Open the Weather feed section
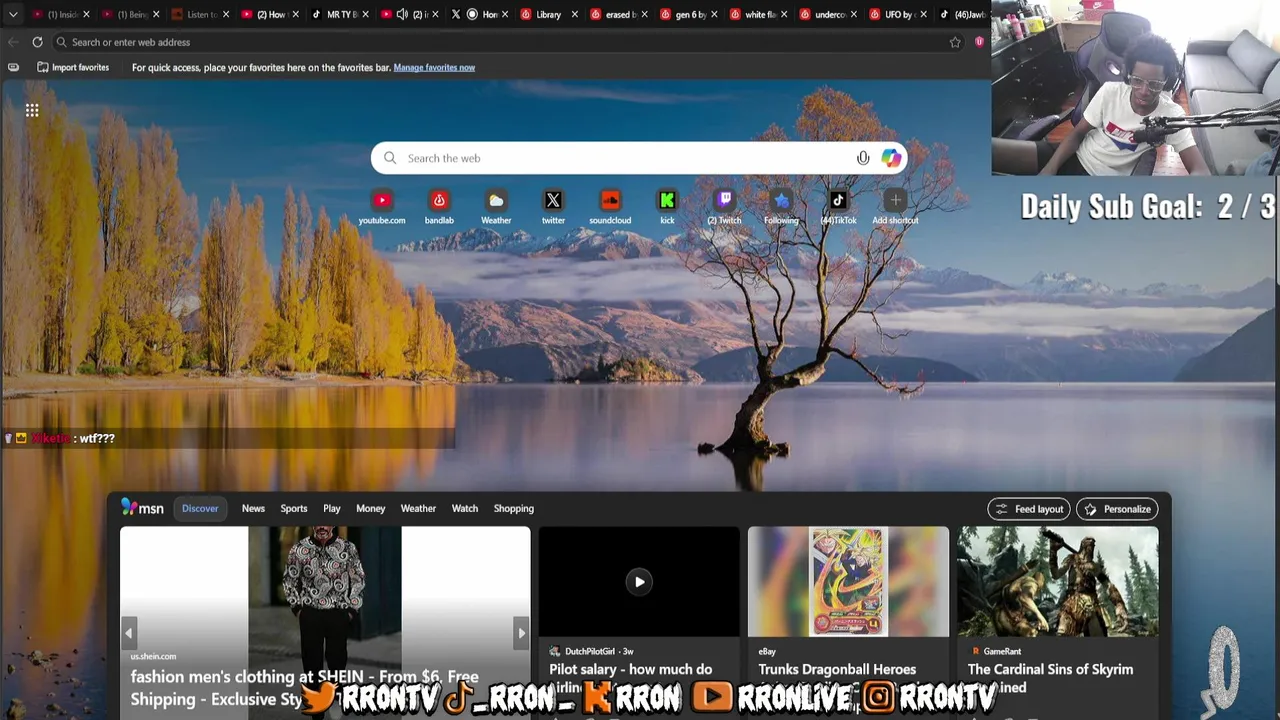1280x720 pixels. (418, 508)
